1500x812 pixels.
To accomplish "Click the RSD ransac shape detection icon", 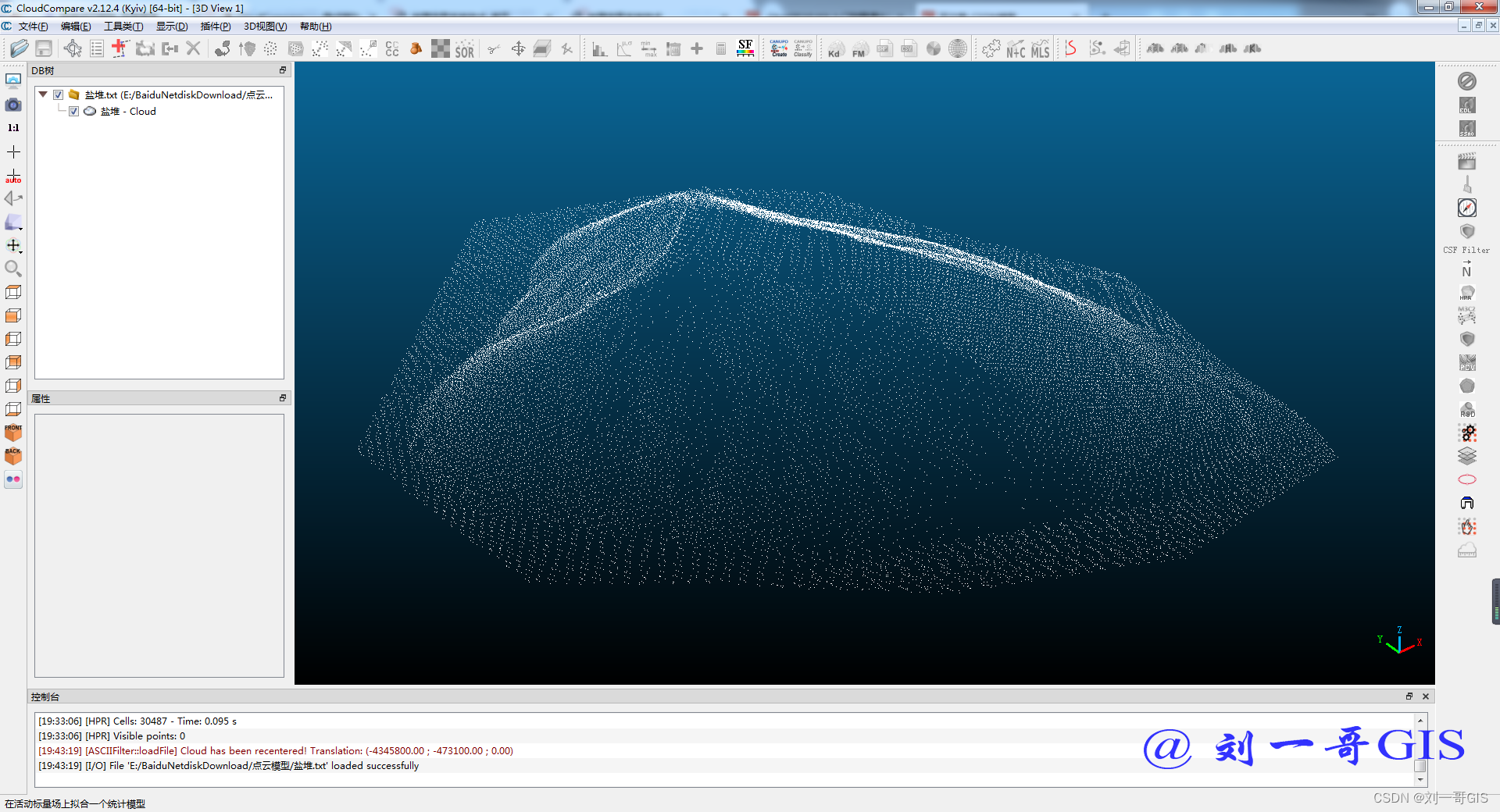I will tap(1466, 410).
